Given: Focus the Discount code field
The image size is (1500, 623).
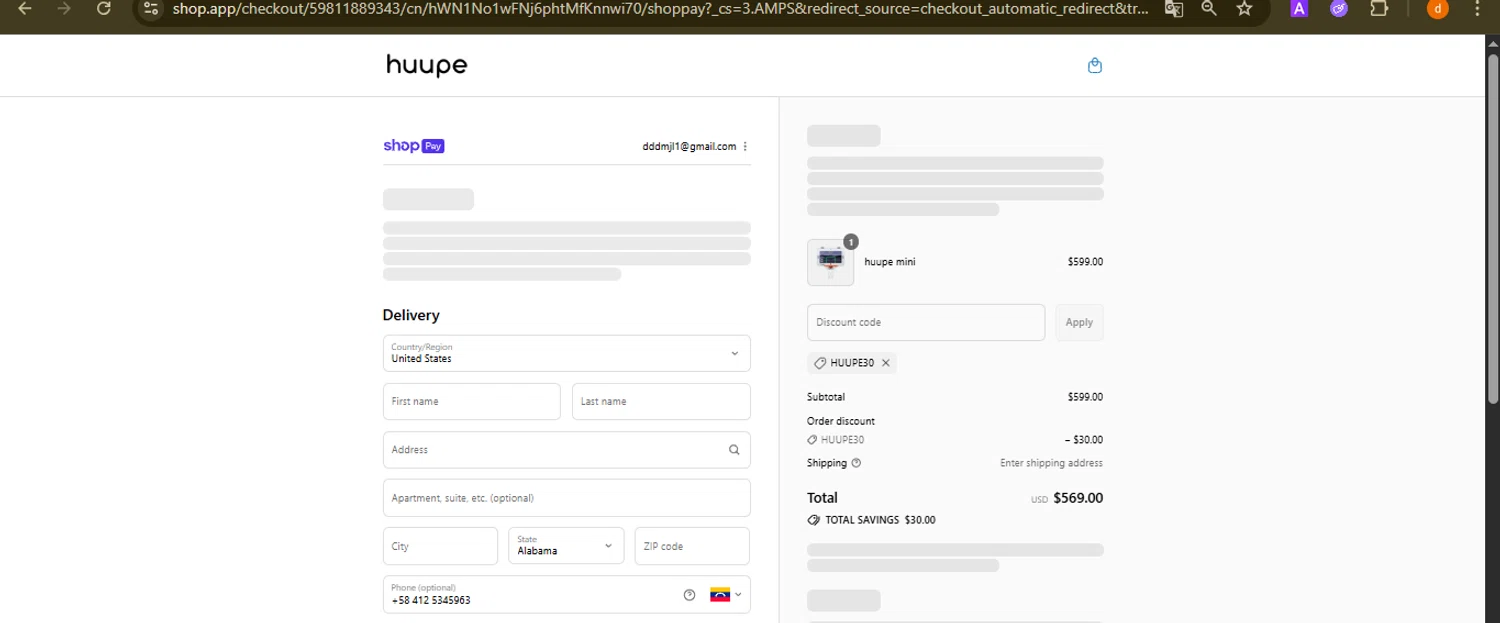Looking at the screenshot, I should click(926, 322).
